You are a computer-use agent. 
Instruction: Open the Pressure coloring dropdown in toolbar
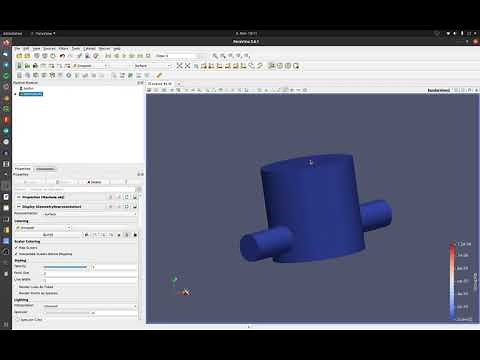(x=91, y=66)
